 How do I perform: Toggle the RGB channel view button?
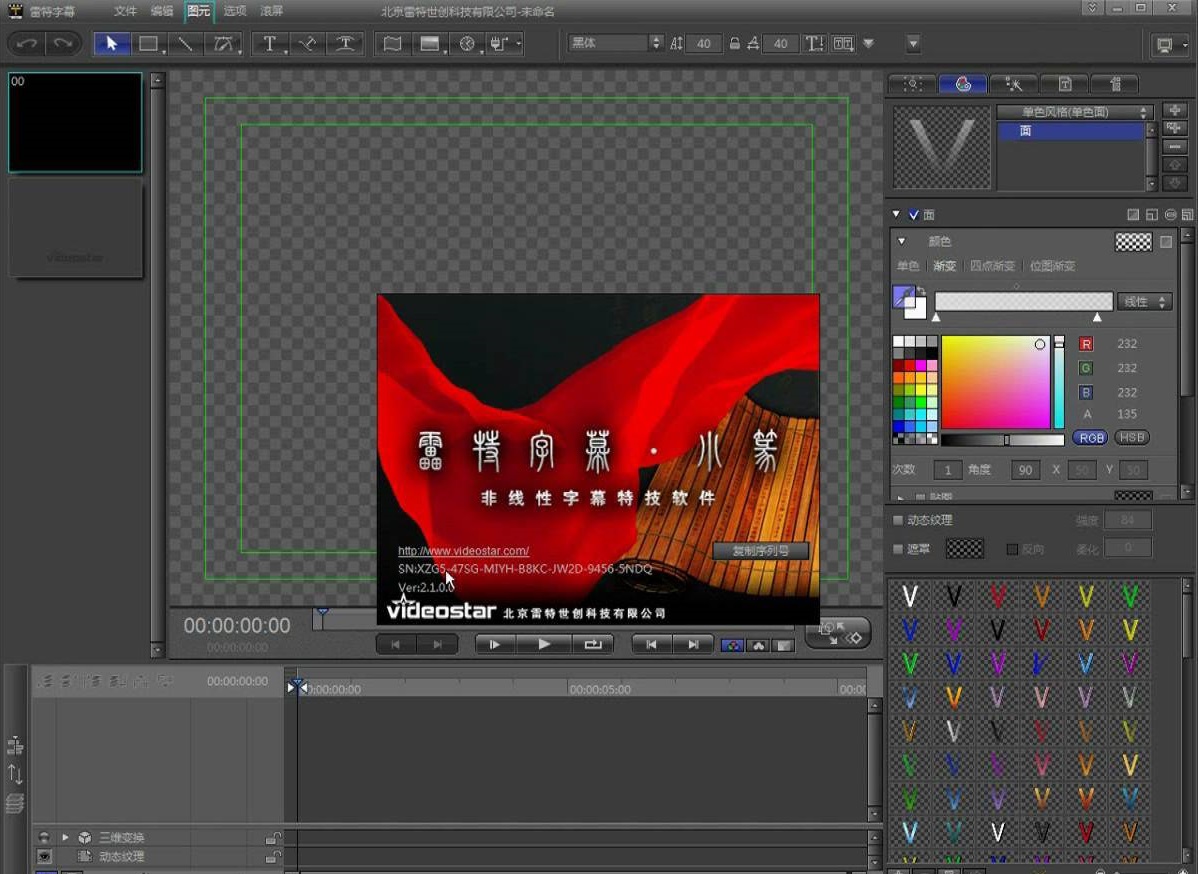pos(732,646)
